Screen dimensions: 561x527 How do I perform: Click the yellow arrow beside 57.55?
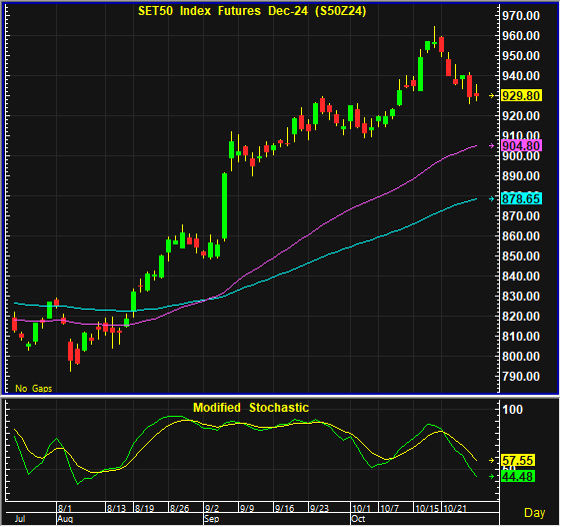(x=492, y=460)
